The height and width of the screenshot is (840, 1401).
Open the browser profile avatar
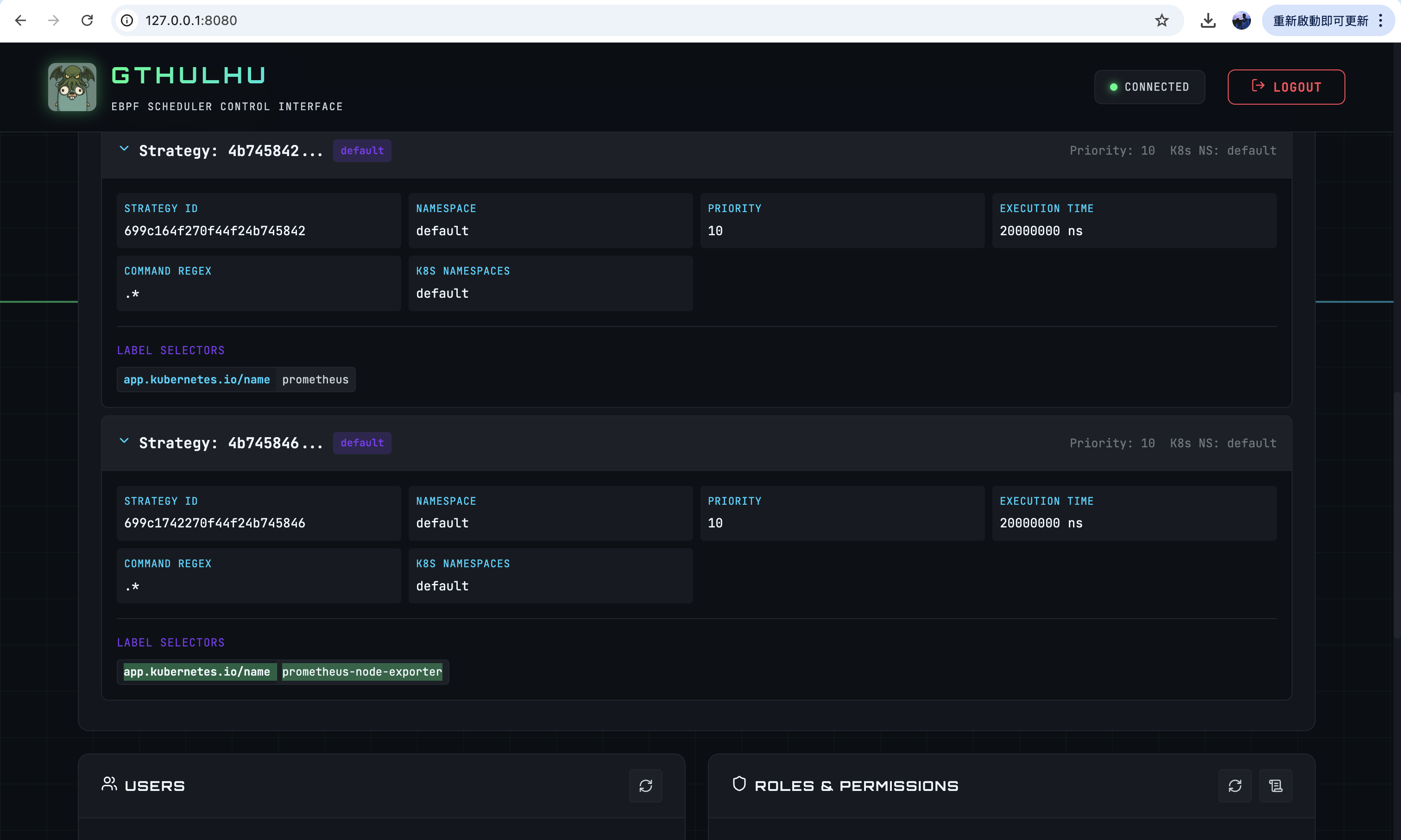1241,21
